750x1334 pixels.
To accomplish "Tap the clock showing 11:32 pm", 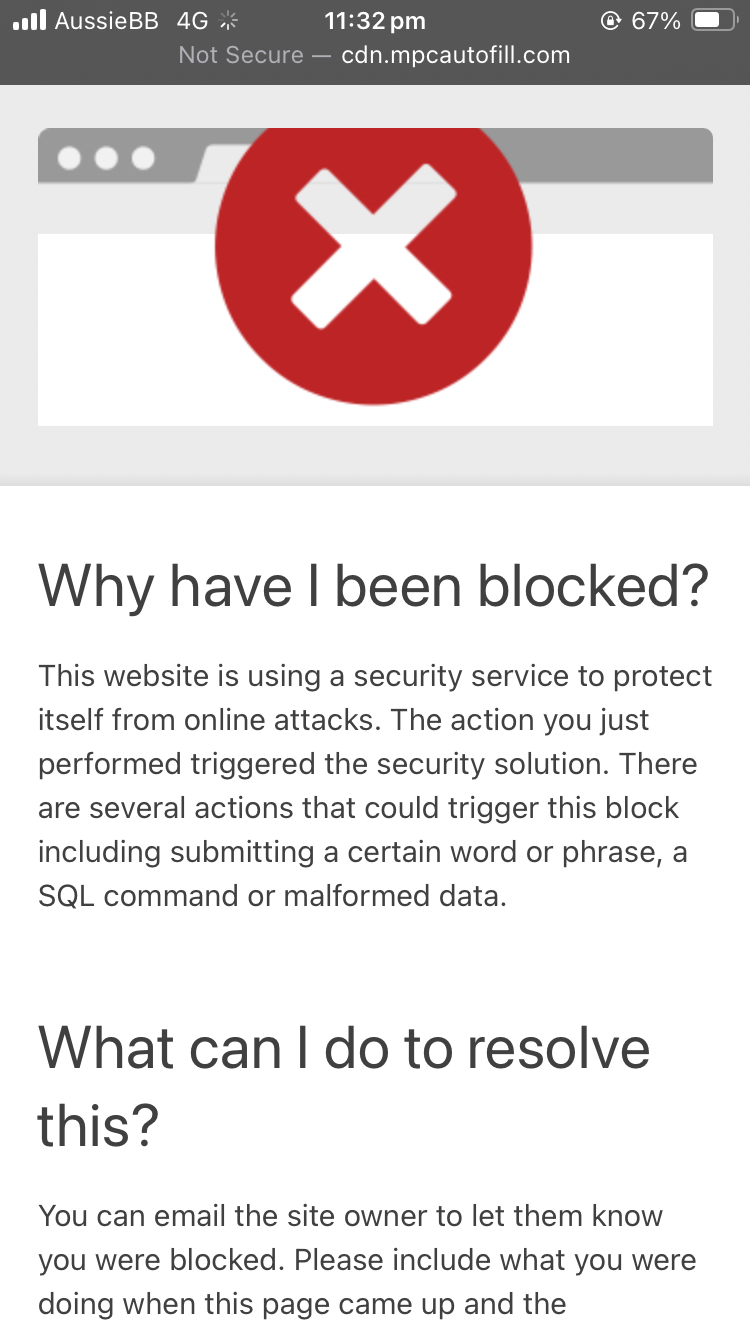I will pos(374,20).
